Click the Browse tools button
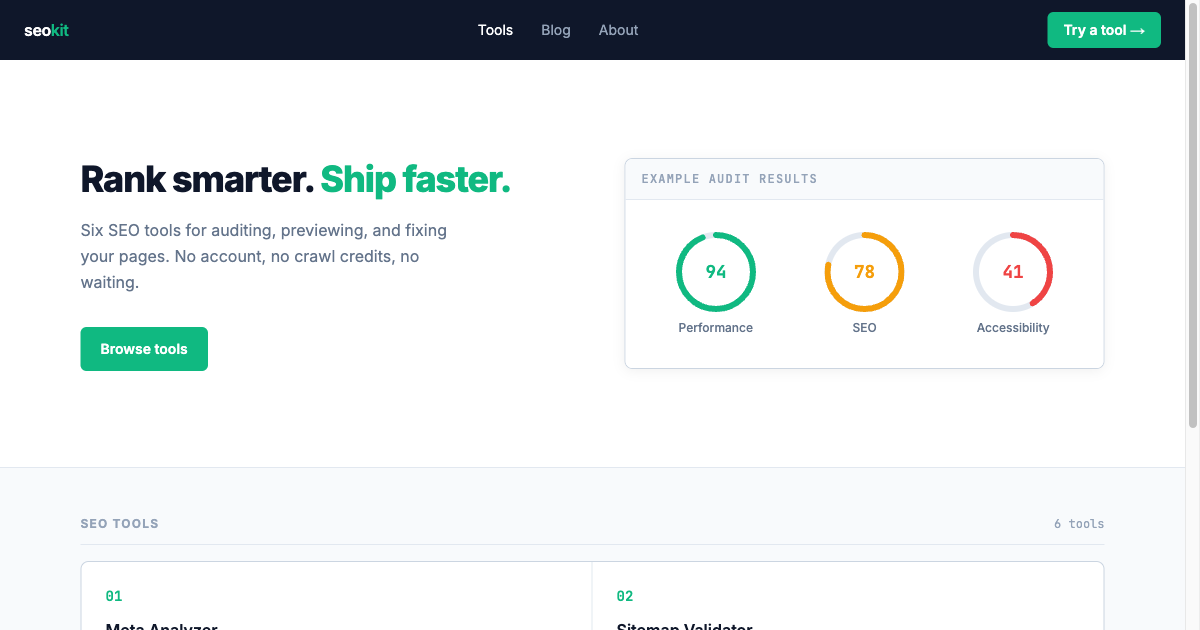 (x=144, y=349)
